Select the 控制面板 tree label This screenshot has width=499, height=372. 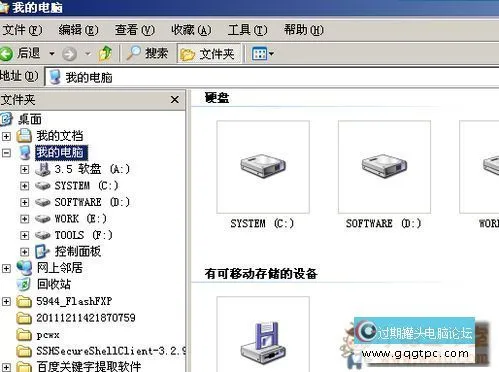pos(78,252)
